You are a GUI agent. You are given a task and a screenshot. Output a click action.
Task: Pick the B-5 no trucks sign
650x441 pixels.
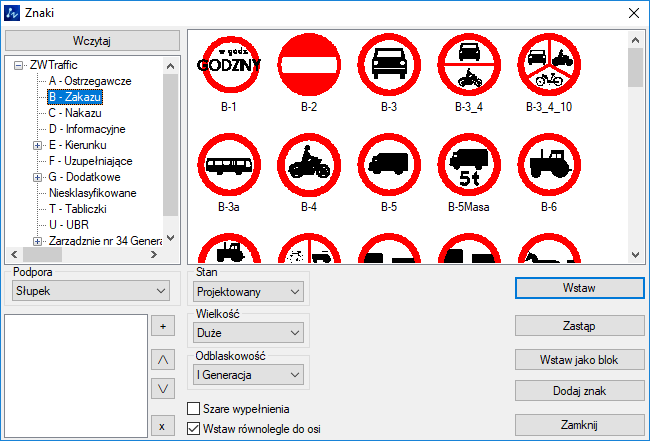click(389, 166)
